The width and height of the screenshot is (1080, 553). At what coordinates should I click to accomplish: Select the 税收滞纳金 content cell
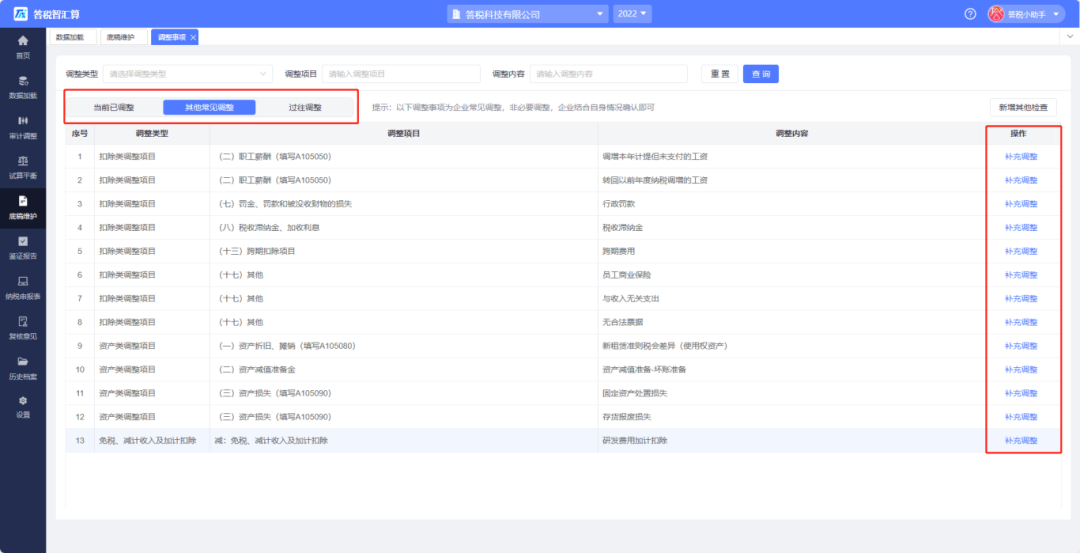pos(791,227)
